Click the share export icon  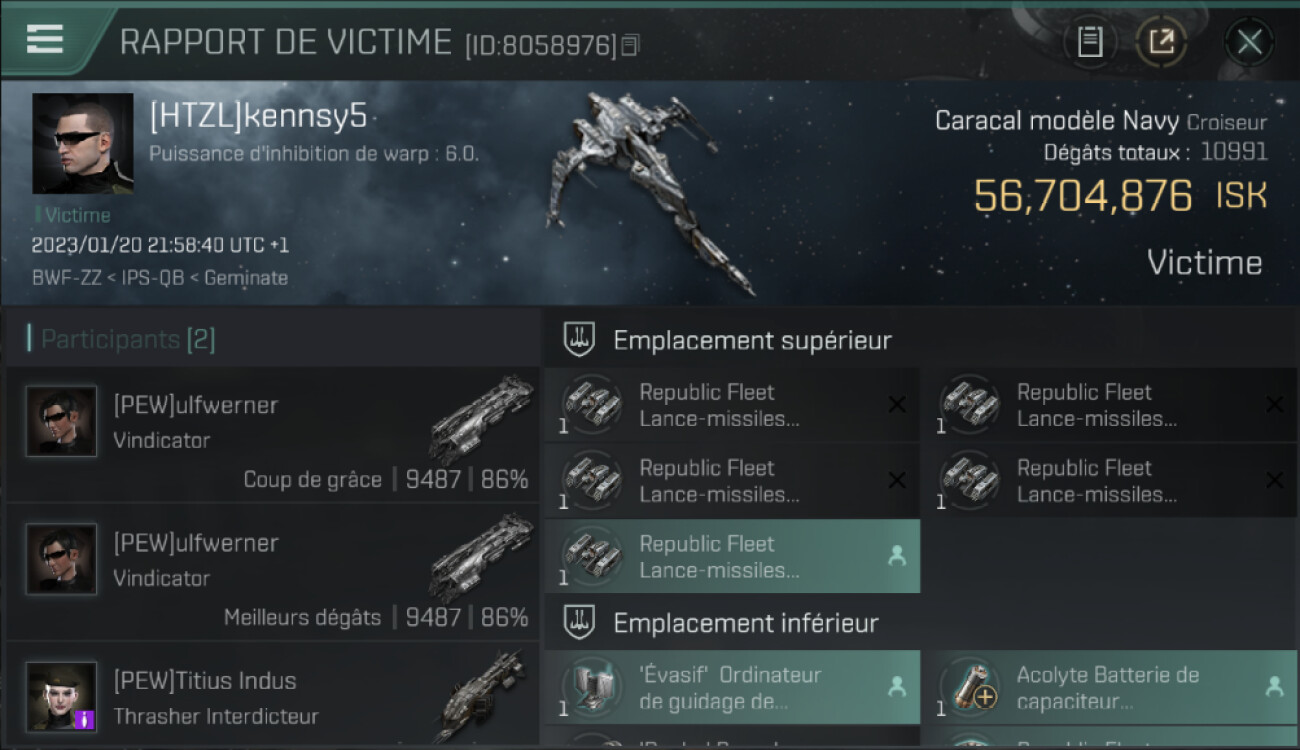[x=1161, y=42]
